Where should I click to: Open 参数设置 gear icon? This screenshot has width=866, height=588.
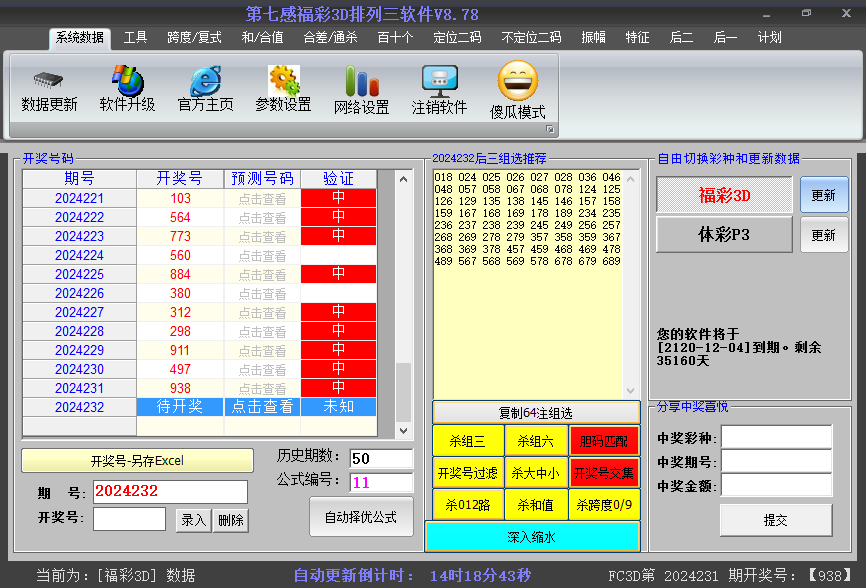[x=284, y=81]
